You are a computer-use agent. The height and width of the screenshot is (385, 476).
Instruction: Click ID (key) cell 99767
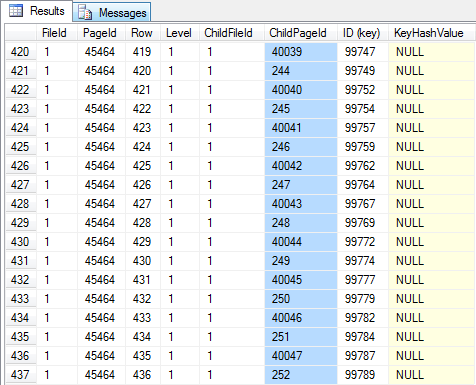tap(363, 204)
